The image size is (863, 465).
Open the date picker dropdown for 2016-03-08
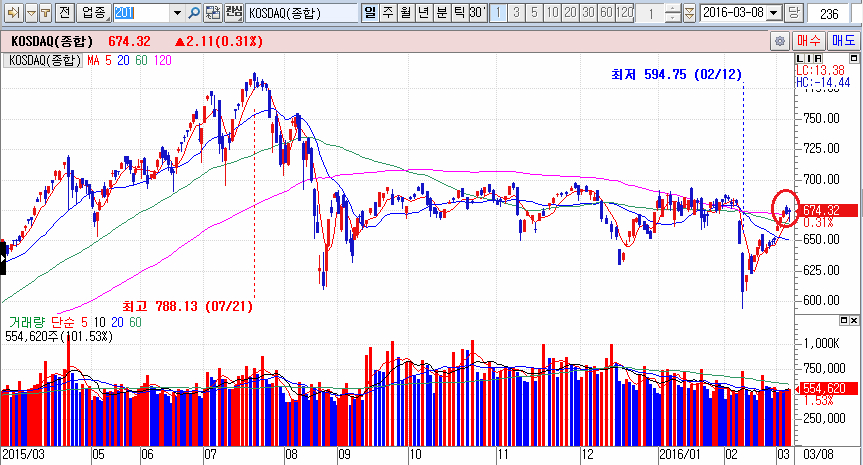coord(775,13)
